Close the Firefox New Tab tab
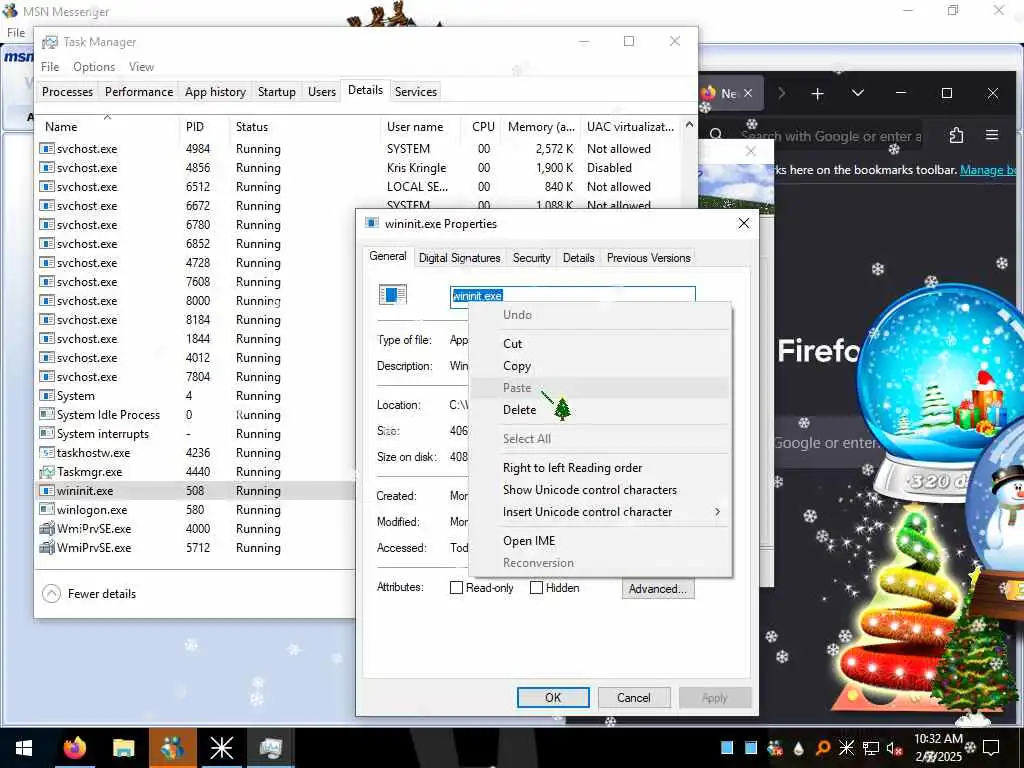 pyautogui.click(x=748, y=93)
